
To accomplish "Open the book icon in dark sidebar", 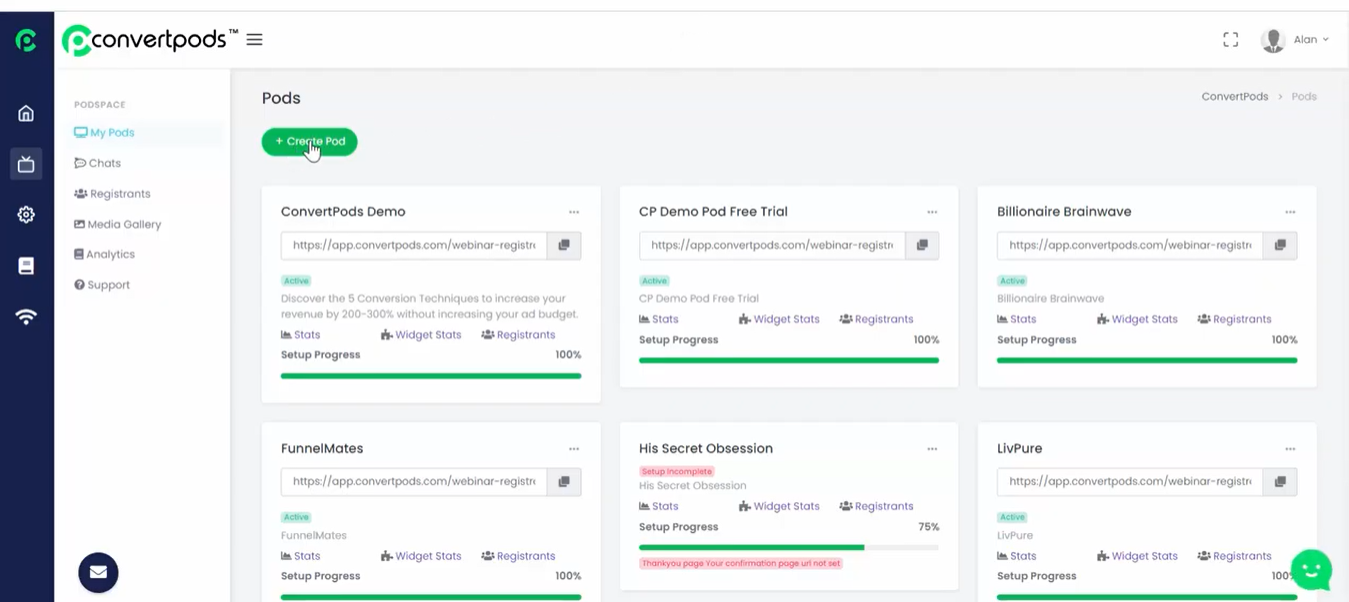I will 26,266.
